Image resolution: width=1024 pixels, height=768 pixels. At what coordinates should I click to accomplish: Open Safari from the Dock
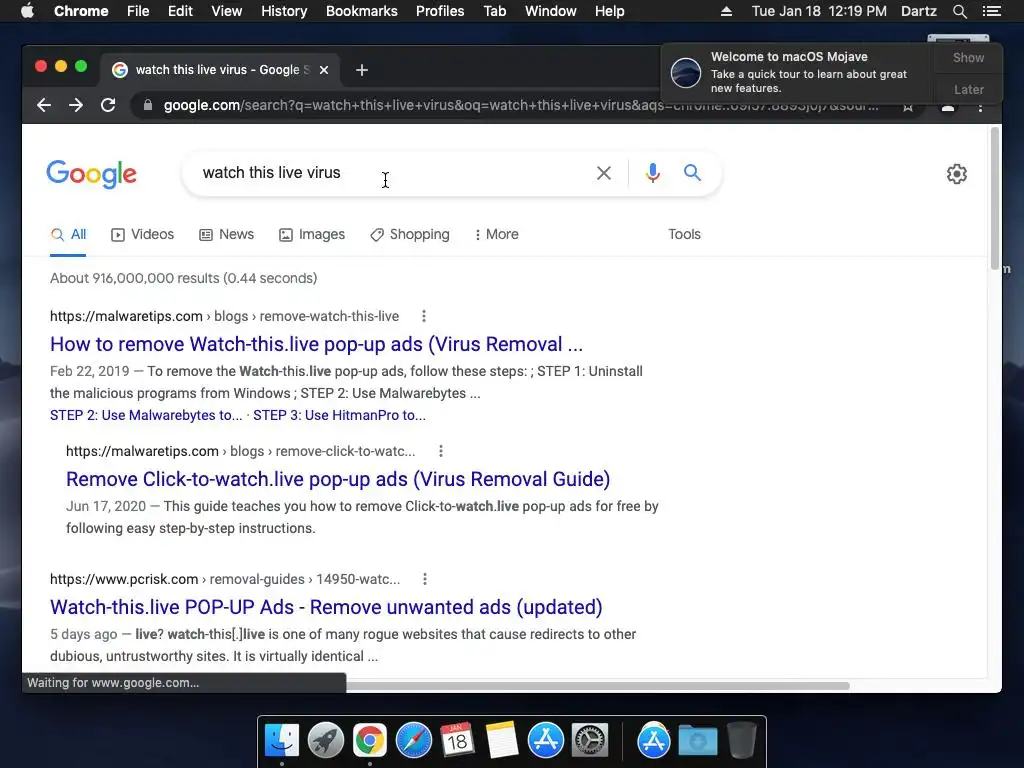tap(413, 741)
